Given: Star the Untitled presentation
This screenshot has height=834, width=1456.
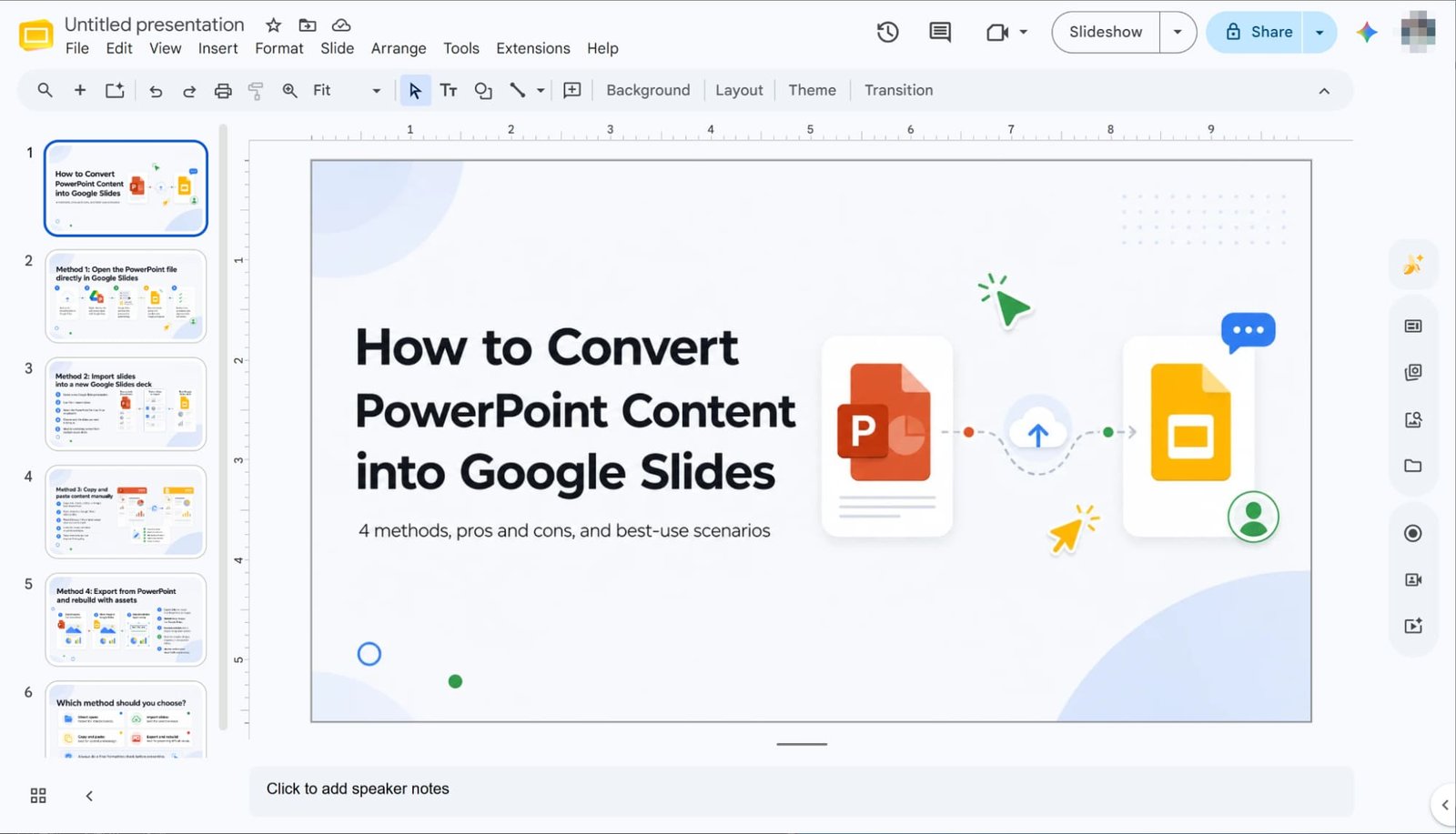Looking at the screenshot, I should pos(273,25).
